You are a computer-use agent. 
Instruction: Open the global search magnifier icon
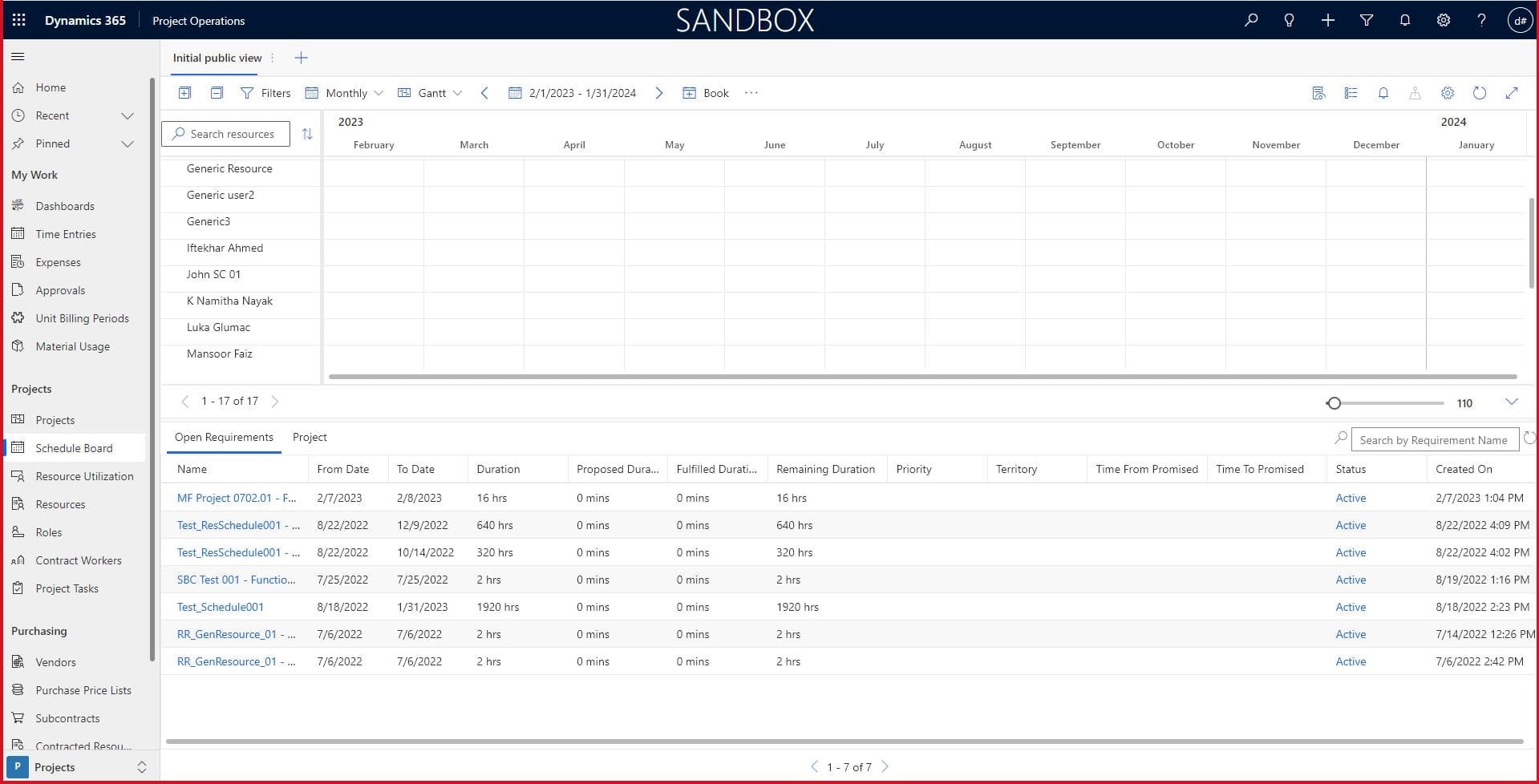click(1250, 20)
